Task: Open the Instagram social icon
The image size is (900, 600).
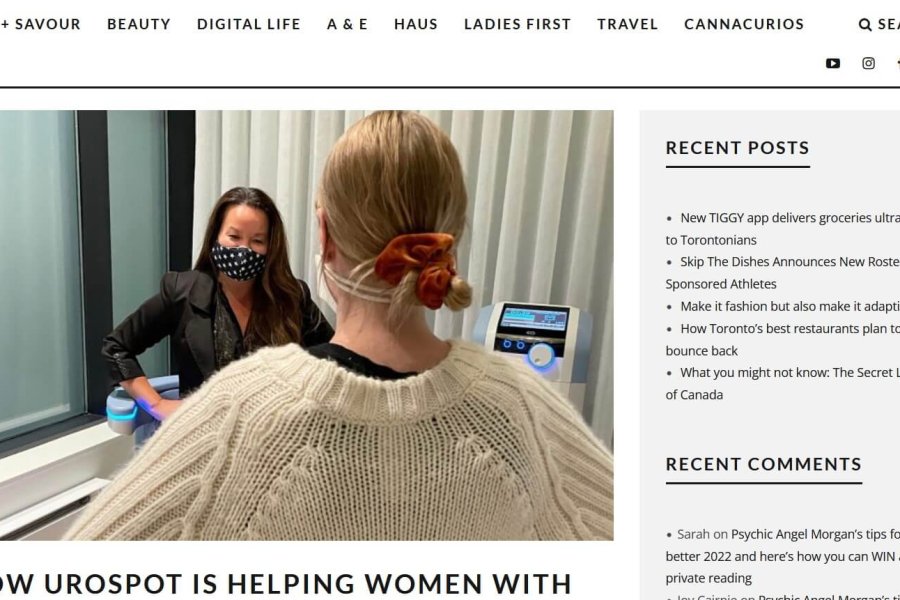Action: [x=868, y=63]
